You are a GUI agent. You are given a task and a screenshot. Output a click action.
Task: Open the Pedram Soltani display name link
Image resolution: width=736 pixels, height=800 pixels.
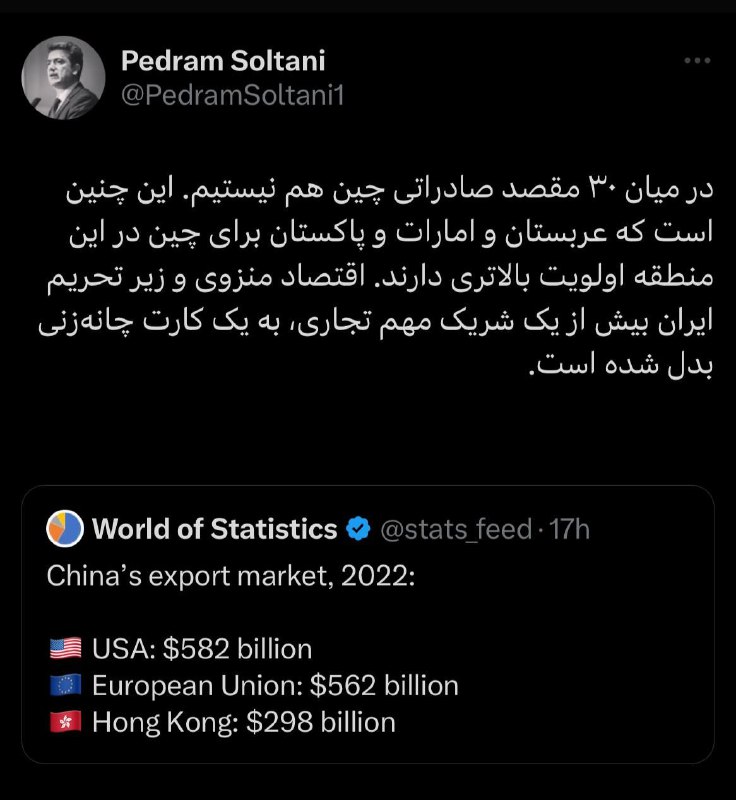point(221,60)
